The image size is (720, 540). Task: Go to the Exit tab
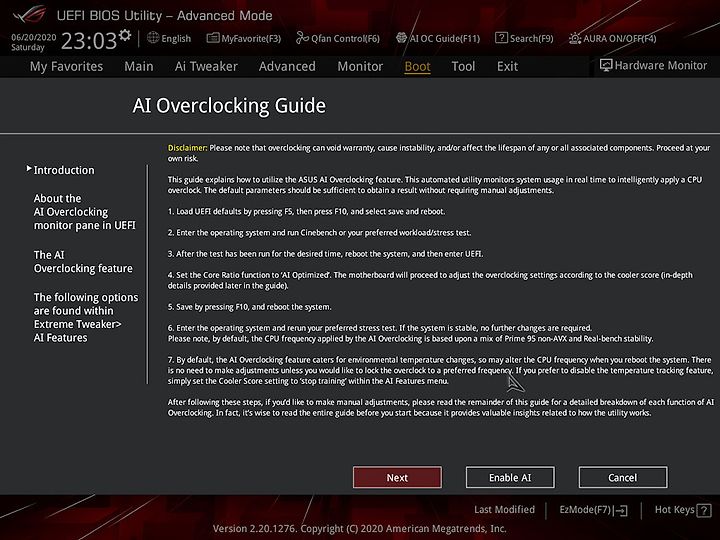point(507,67)
